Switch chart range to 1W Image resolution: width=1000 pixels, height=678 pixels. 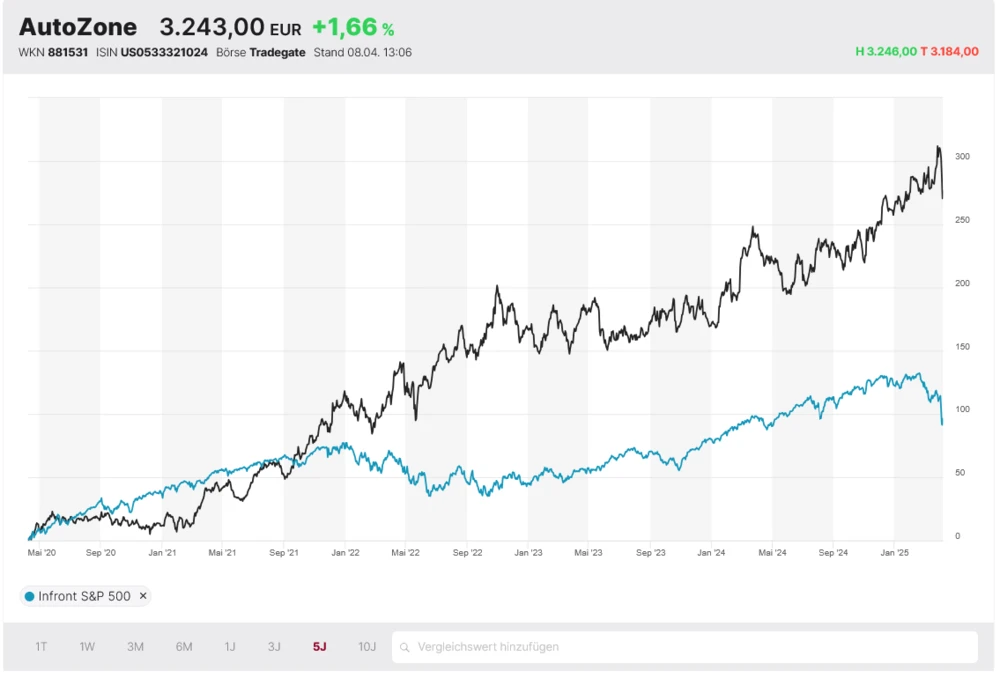coord(87,647)
